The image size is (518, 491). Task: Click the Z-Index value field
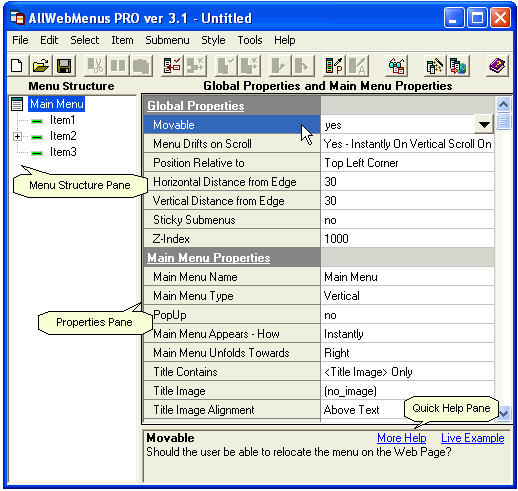(x=407, y=239)
